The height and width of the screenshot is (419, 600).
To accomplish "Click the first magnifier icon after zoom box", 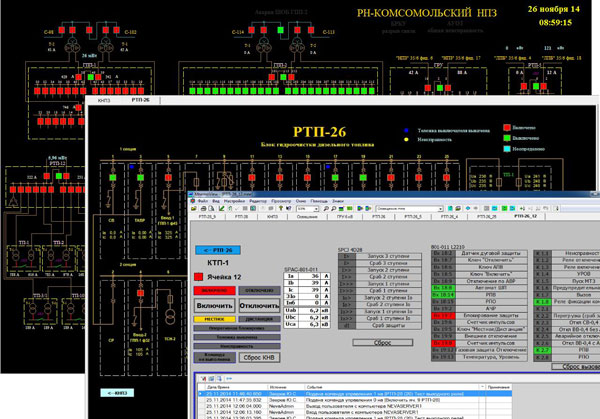I will (x=326, y=209).
